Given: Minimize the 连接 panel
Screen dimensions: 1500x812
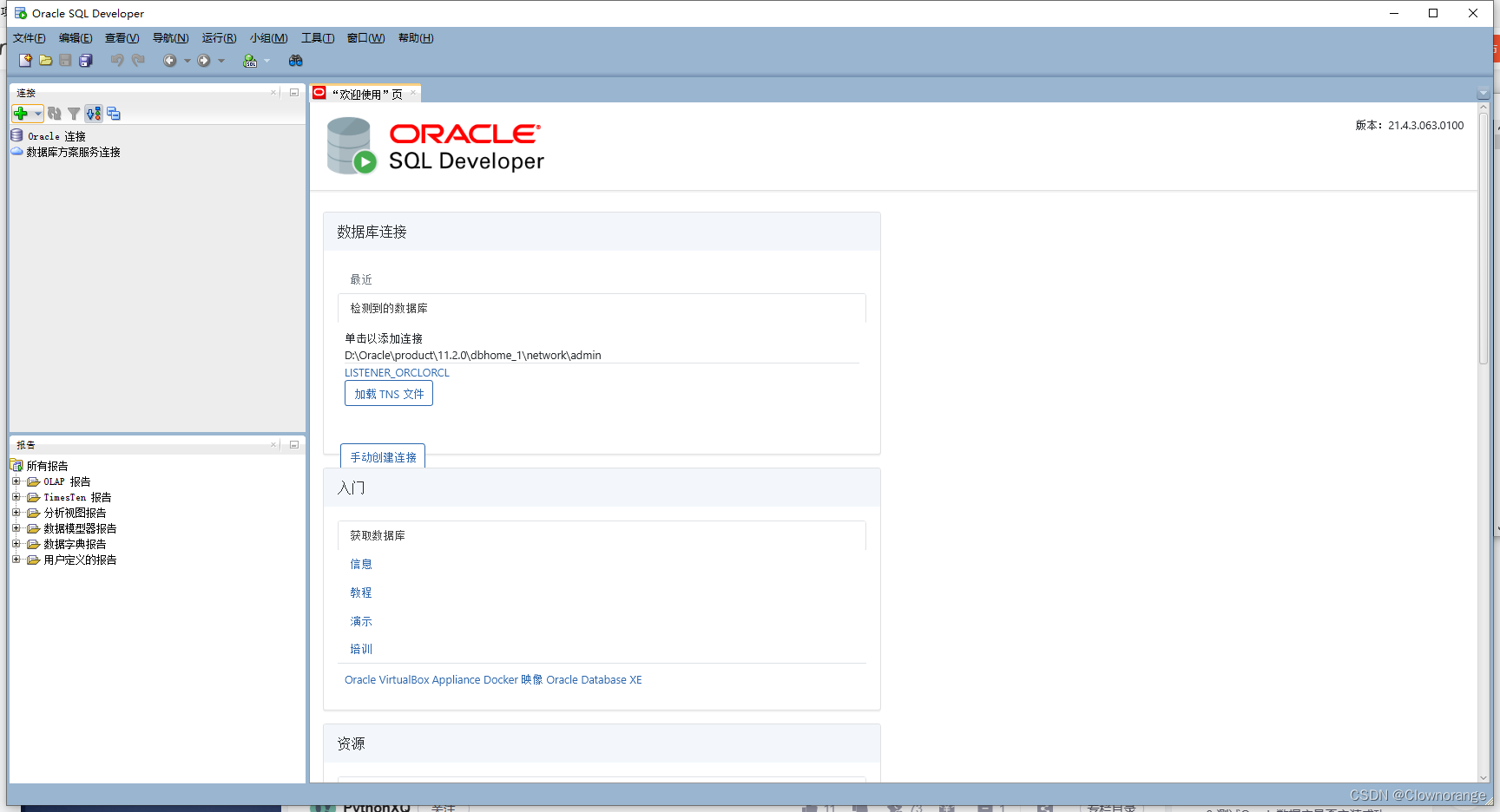Looking at the screenshot, I should click(294, 92).
